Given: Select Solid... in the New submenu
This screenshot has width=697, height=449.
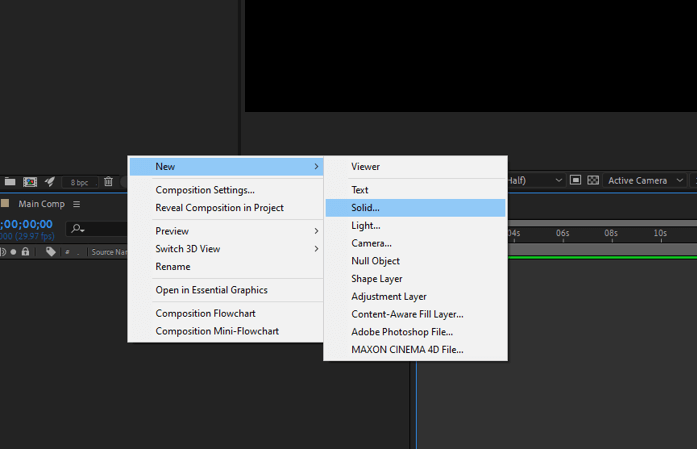Looking at the screenshot, I should point(416,208).
